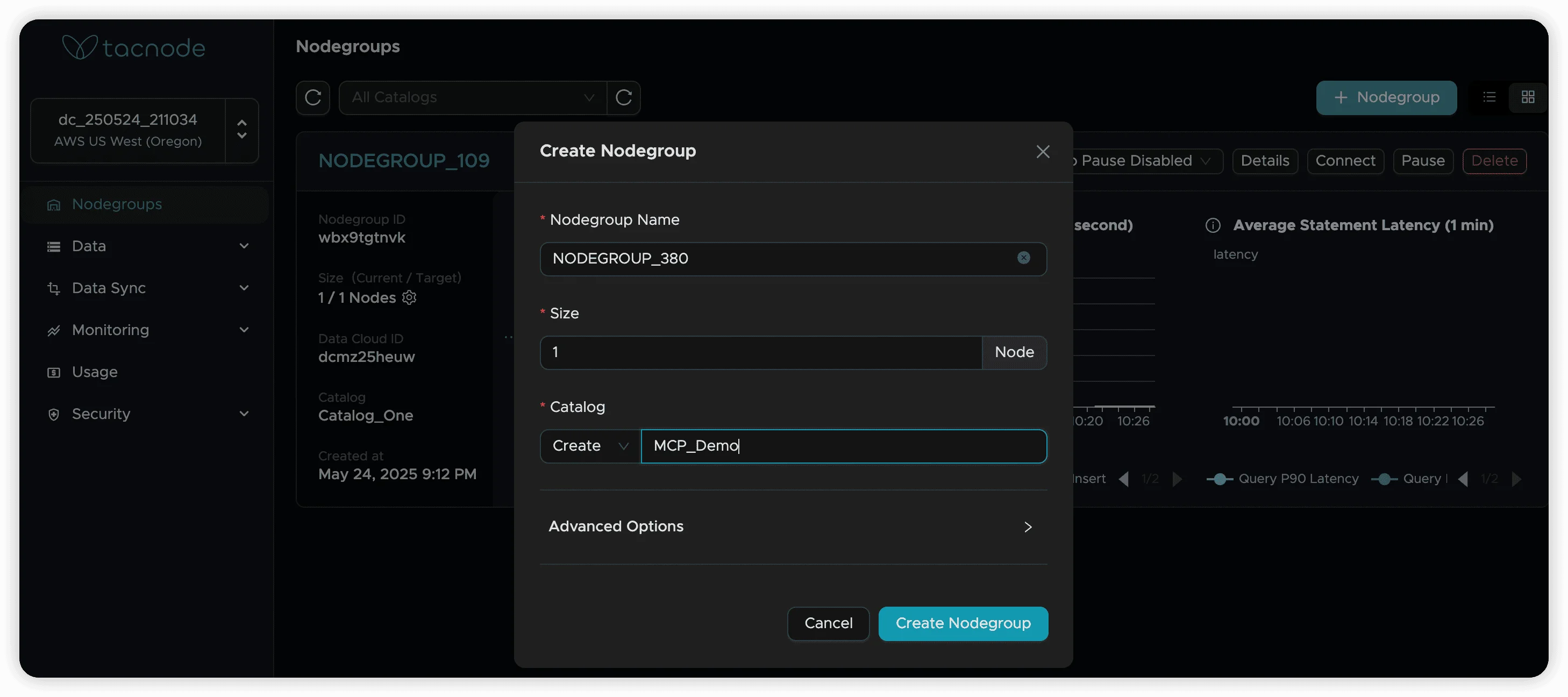The image size is (1568, 697).
Task: Click the refresh icon left of All Catalogs
Action: click(313, 97)
